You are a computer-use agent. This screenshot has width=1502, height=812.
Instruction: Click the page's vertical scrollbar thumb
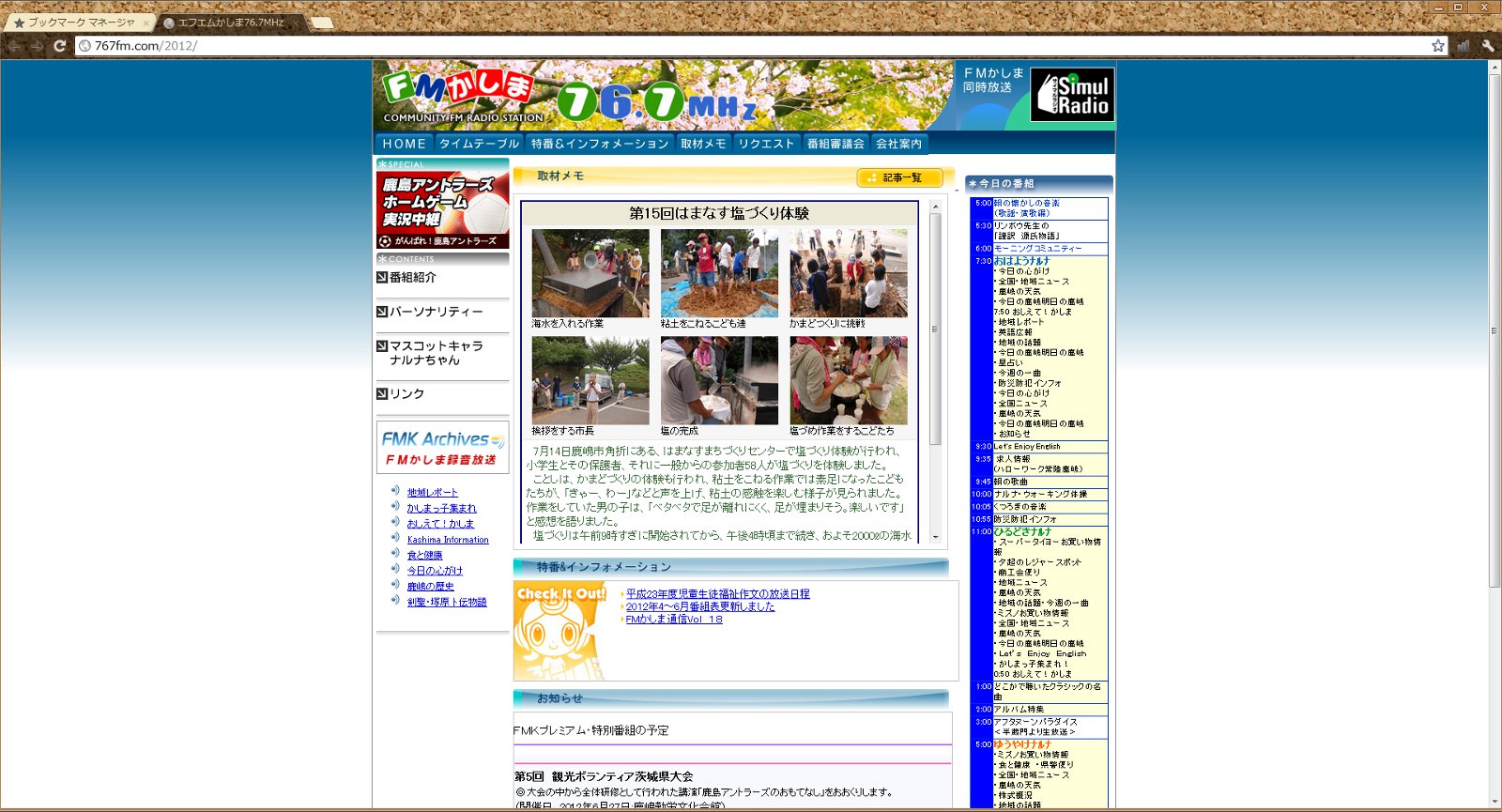(1494, 197)
